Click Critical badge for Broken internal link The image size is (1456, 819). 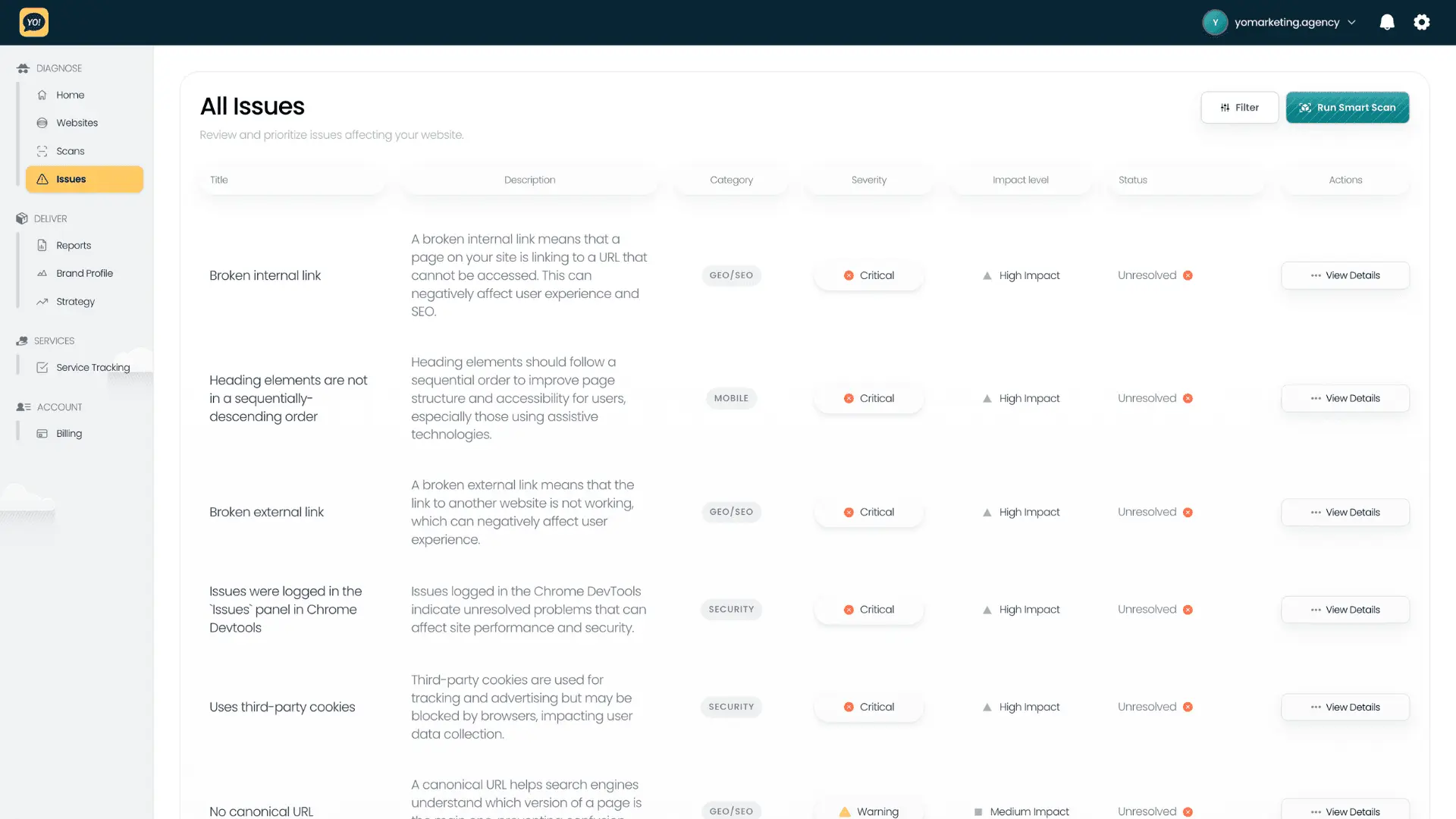869,275
